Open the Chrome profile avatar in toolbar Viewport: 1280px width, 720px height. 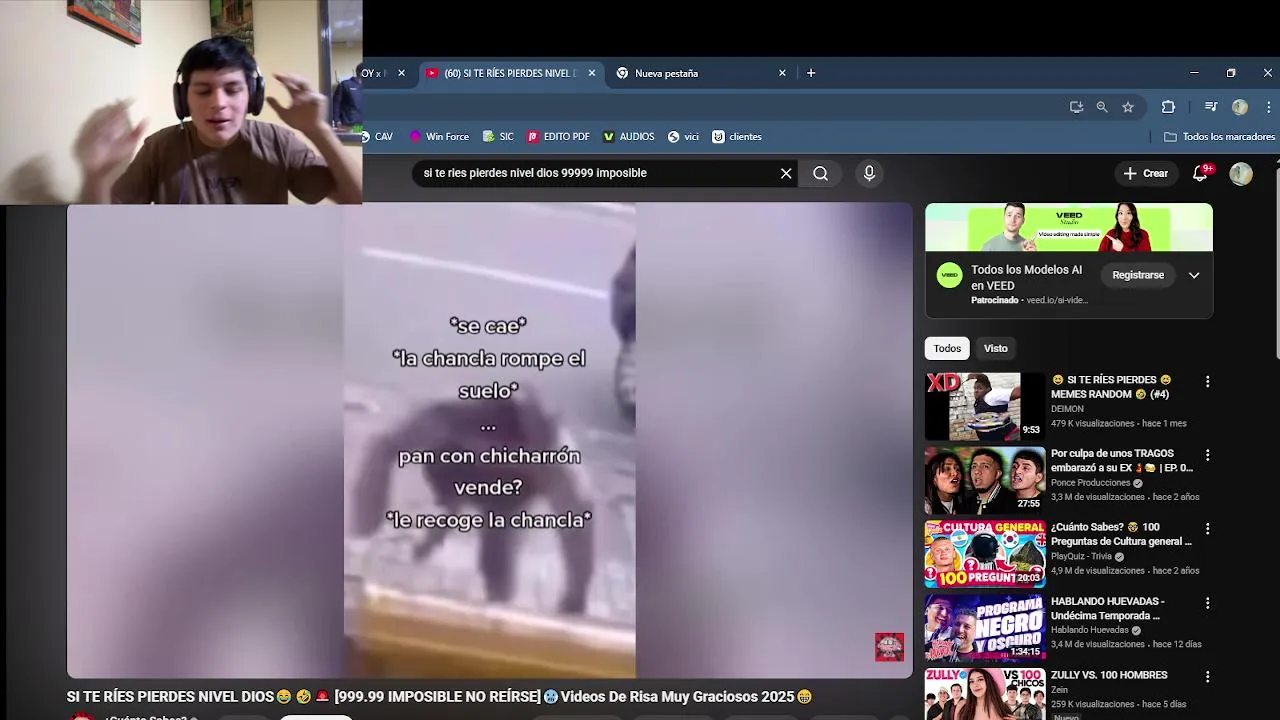[1240, 107]
